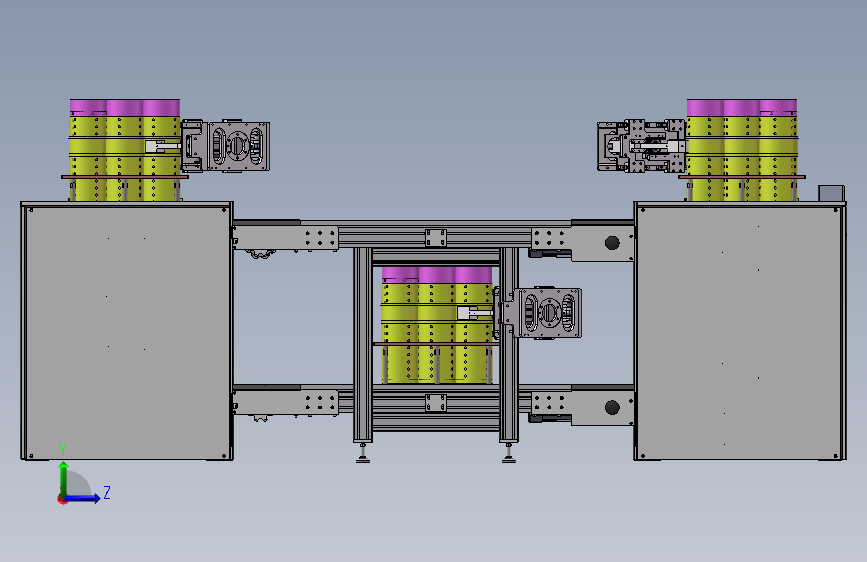Click the green Y axis of the triad

[64, 479]
